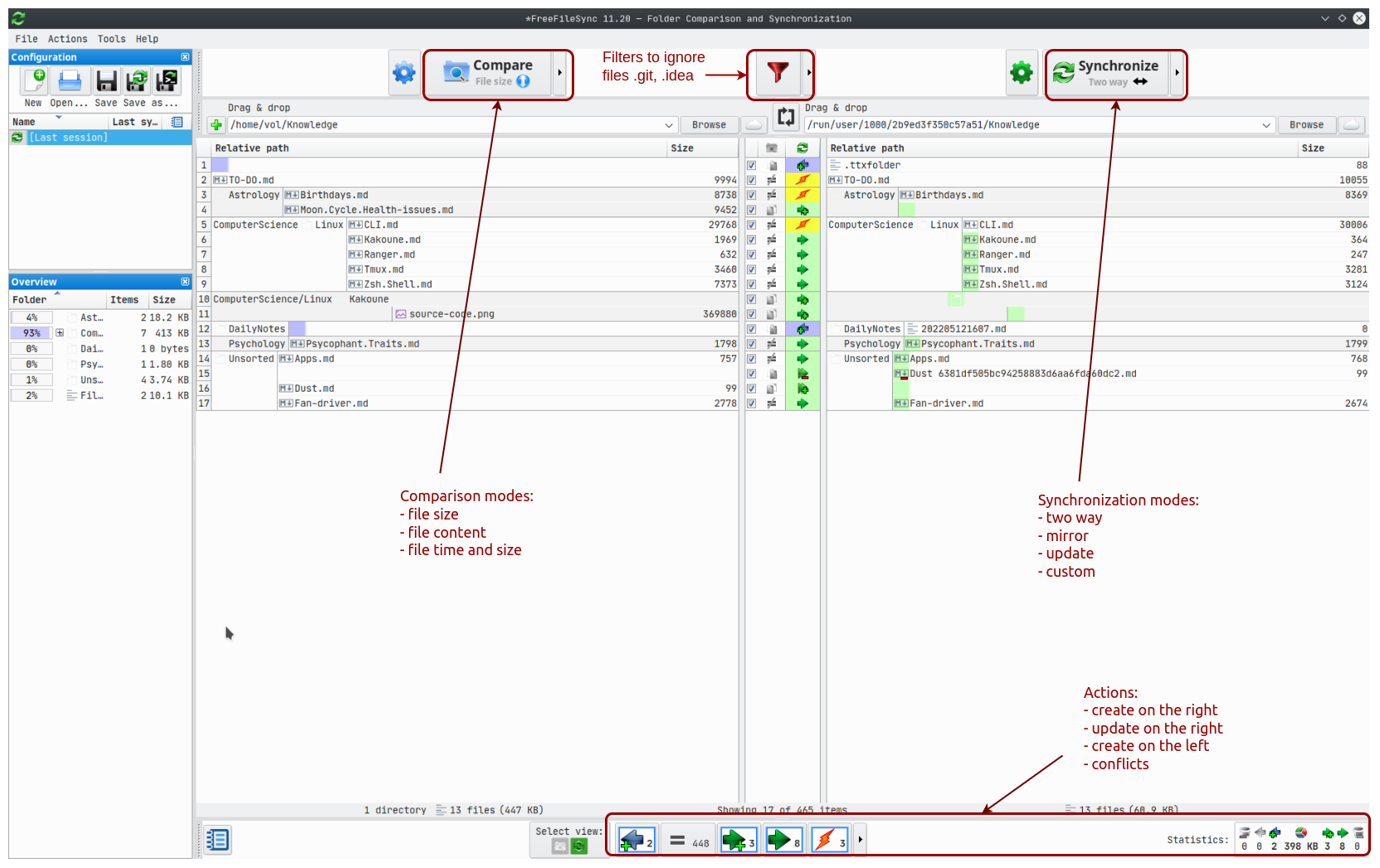Screen dimensions: 1380x868
Task: Swap left and right folder sides
Action: [x=786, y=118]
